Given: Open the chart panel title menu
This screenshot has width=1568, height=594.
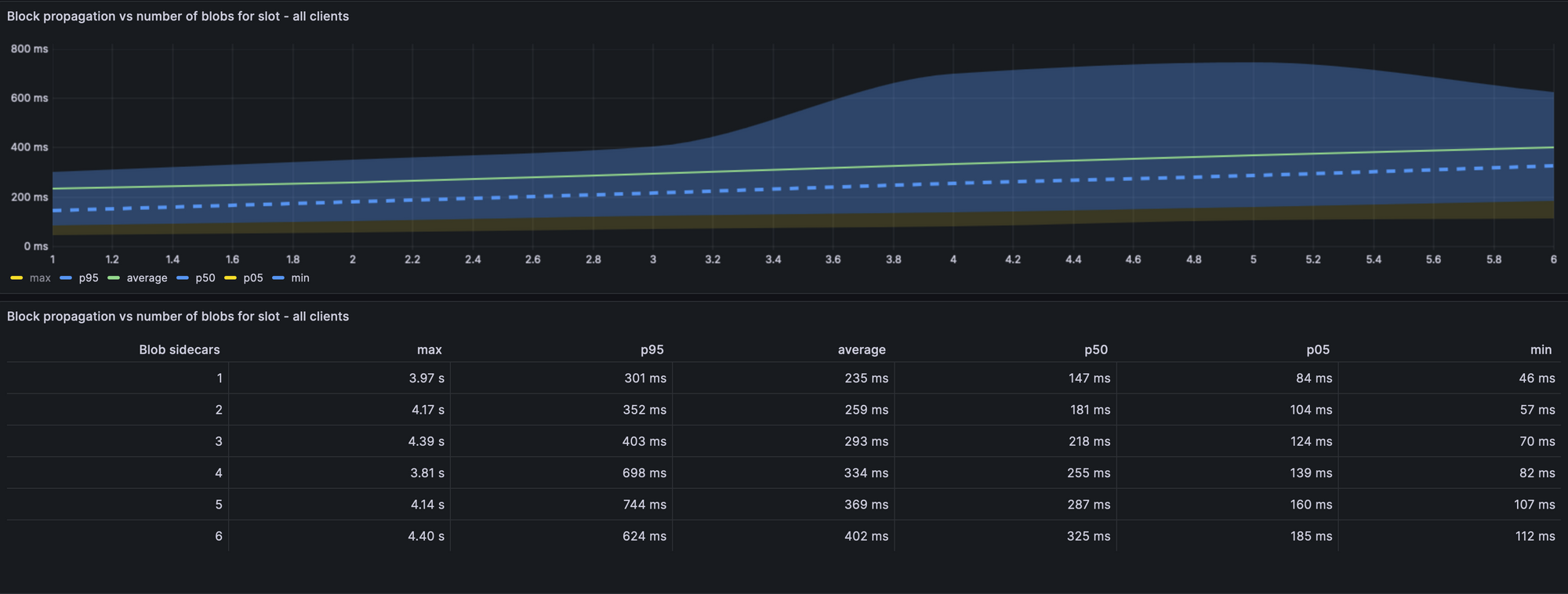Looking at the screenshot, I should (178, 16).
